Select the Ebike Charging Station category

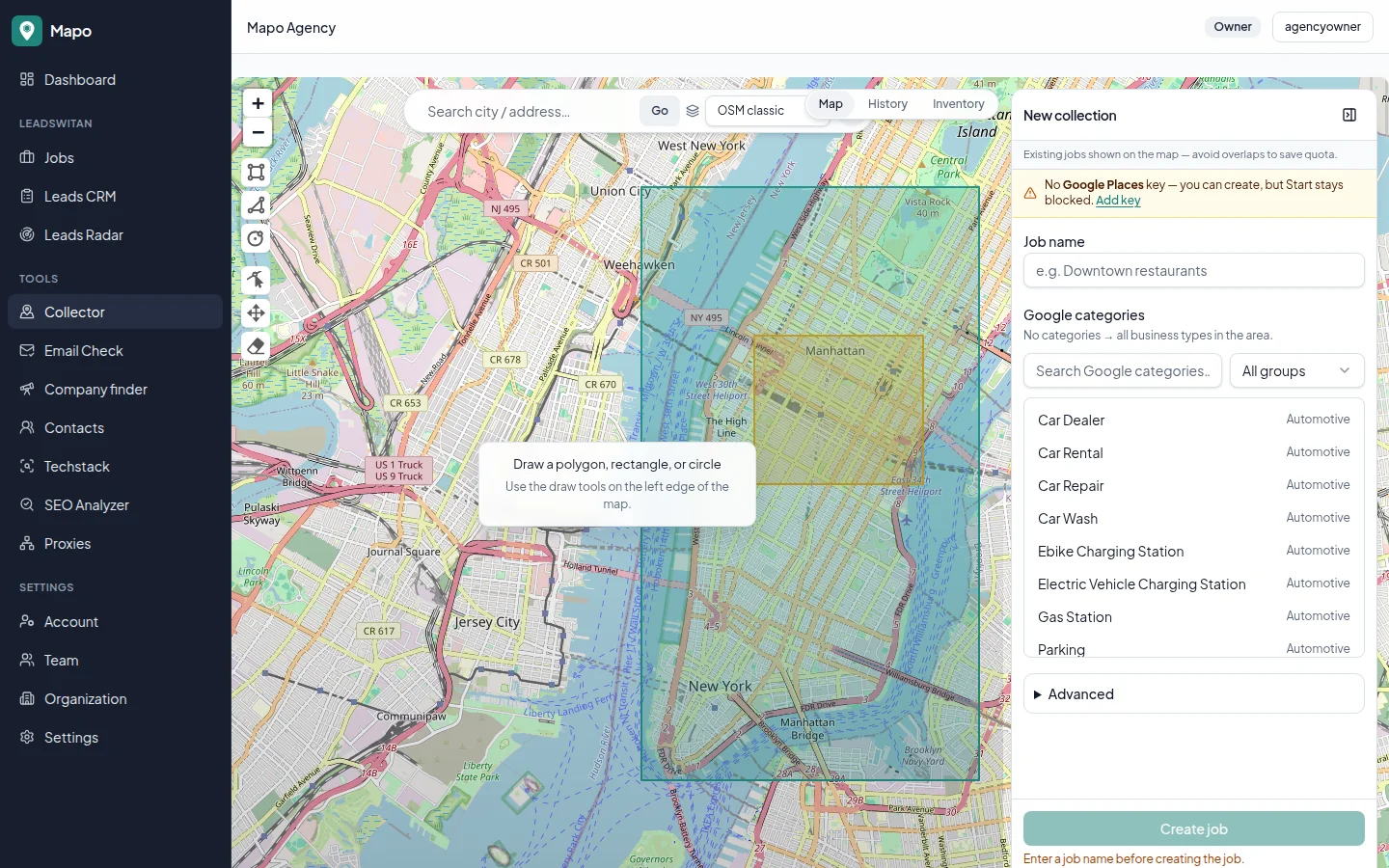point(1193,551)
